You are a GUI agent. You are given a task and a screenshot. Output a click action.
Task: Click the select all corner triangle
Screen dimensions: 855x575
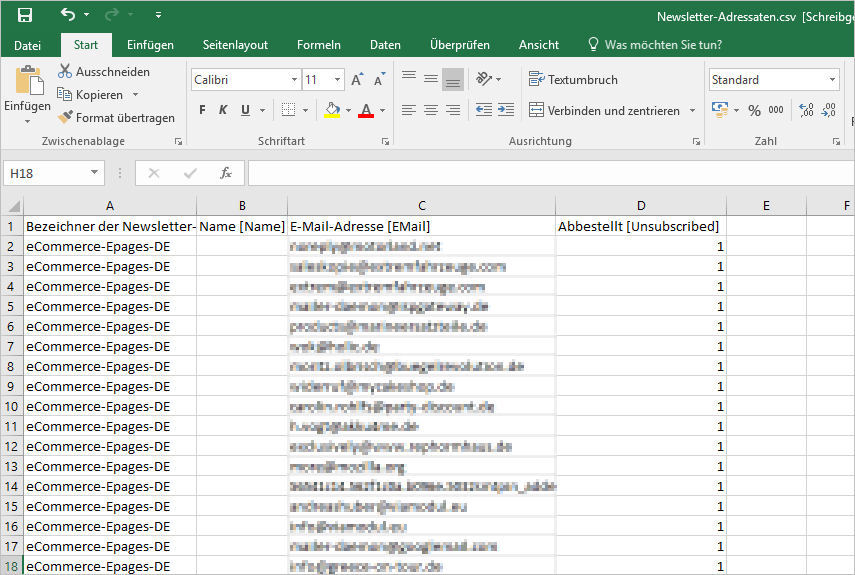[13, 206]
